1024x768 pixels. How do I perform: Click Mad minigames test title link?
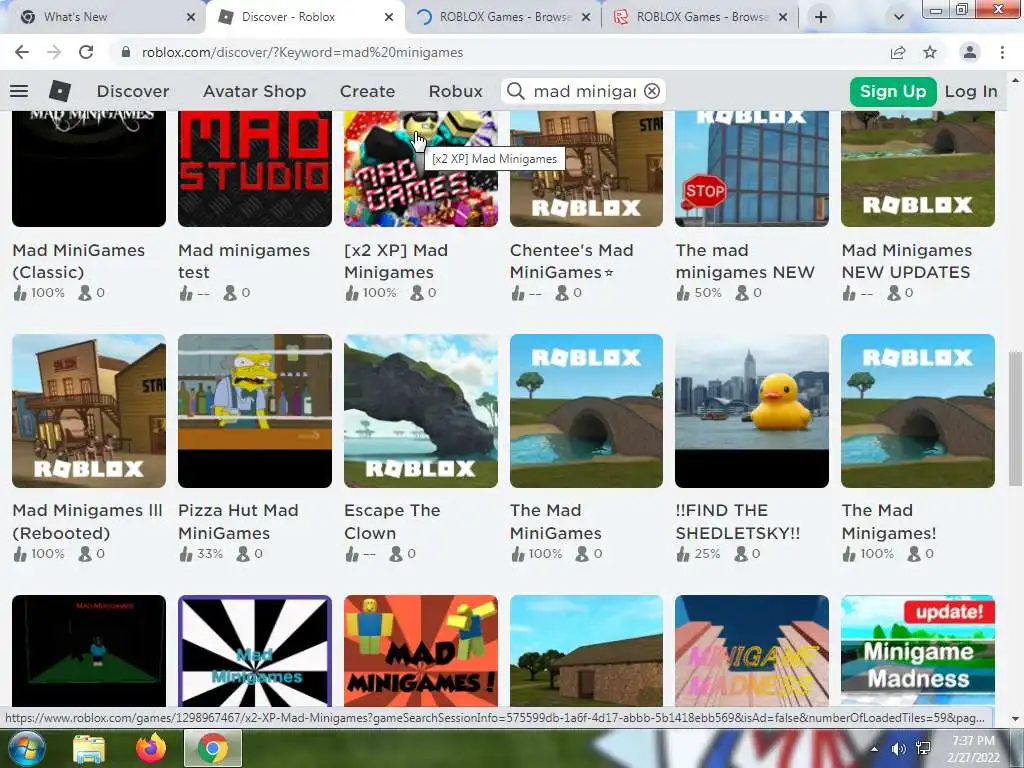tap(244, 261)
